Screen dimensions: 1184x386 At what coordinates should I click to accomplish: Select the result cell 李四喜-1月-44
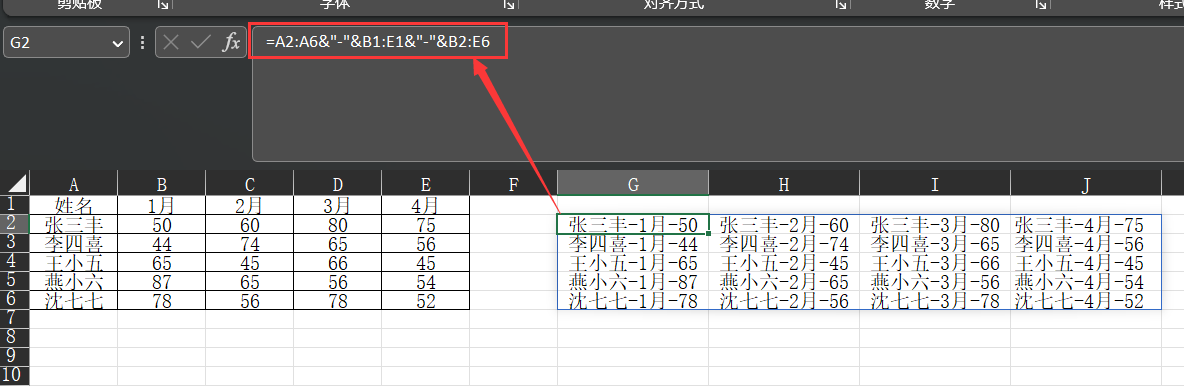click(633, 243)
